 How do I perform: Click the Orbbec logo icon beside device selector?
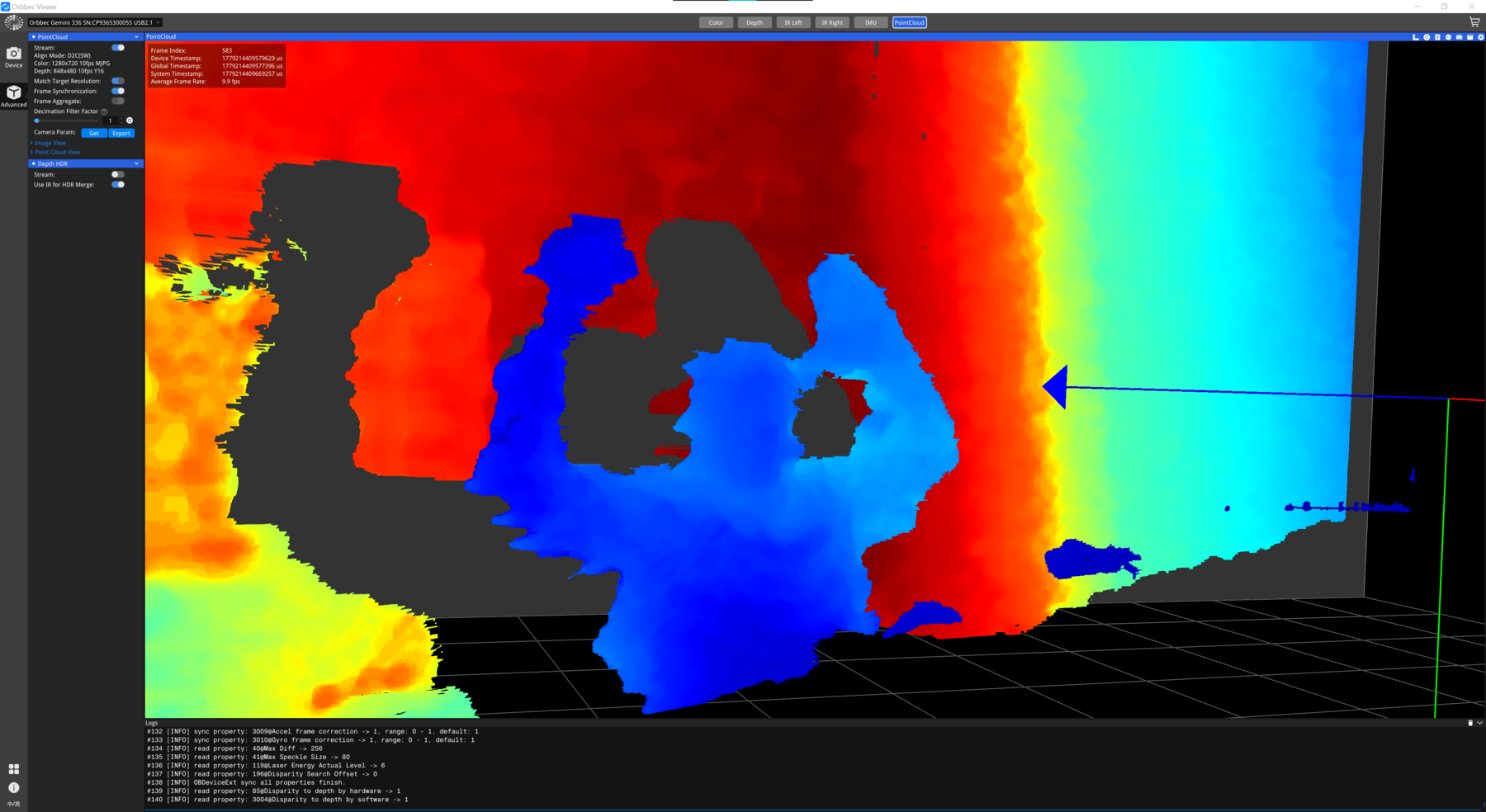pos(13,22)
